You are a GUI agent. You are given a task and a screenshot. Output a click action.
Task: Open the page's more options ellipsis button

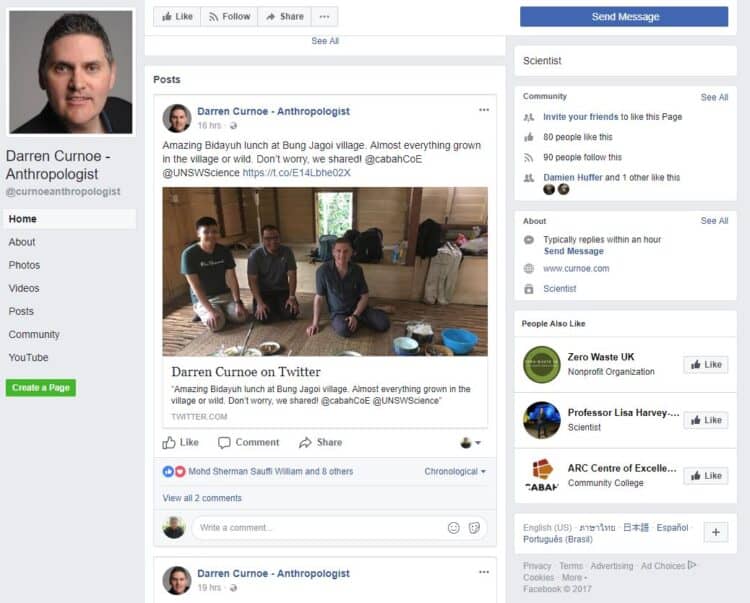click(x=324, y=16)
